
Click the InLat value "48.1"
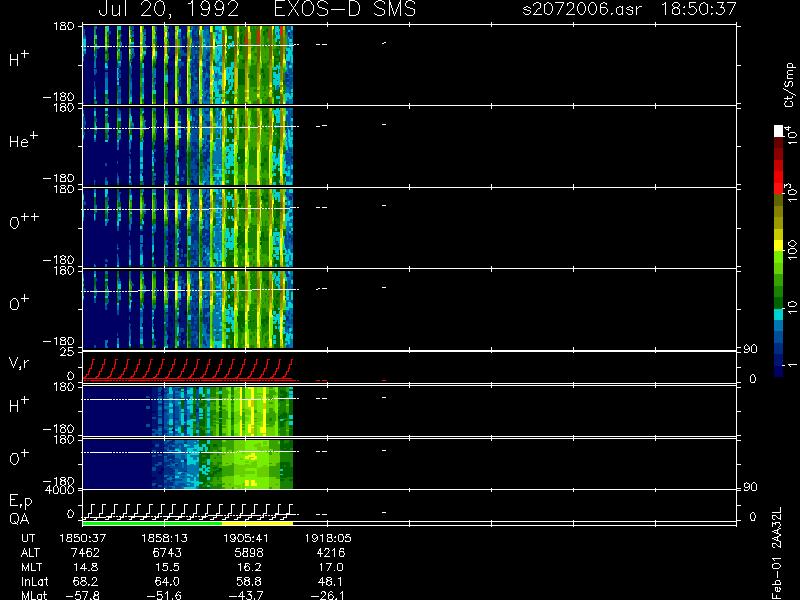click(x=331, y=581)
